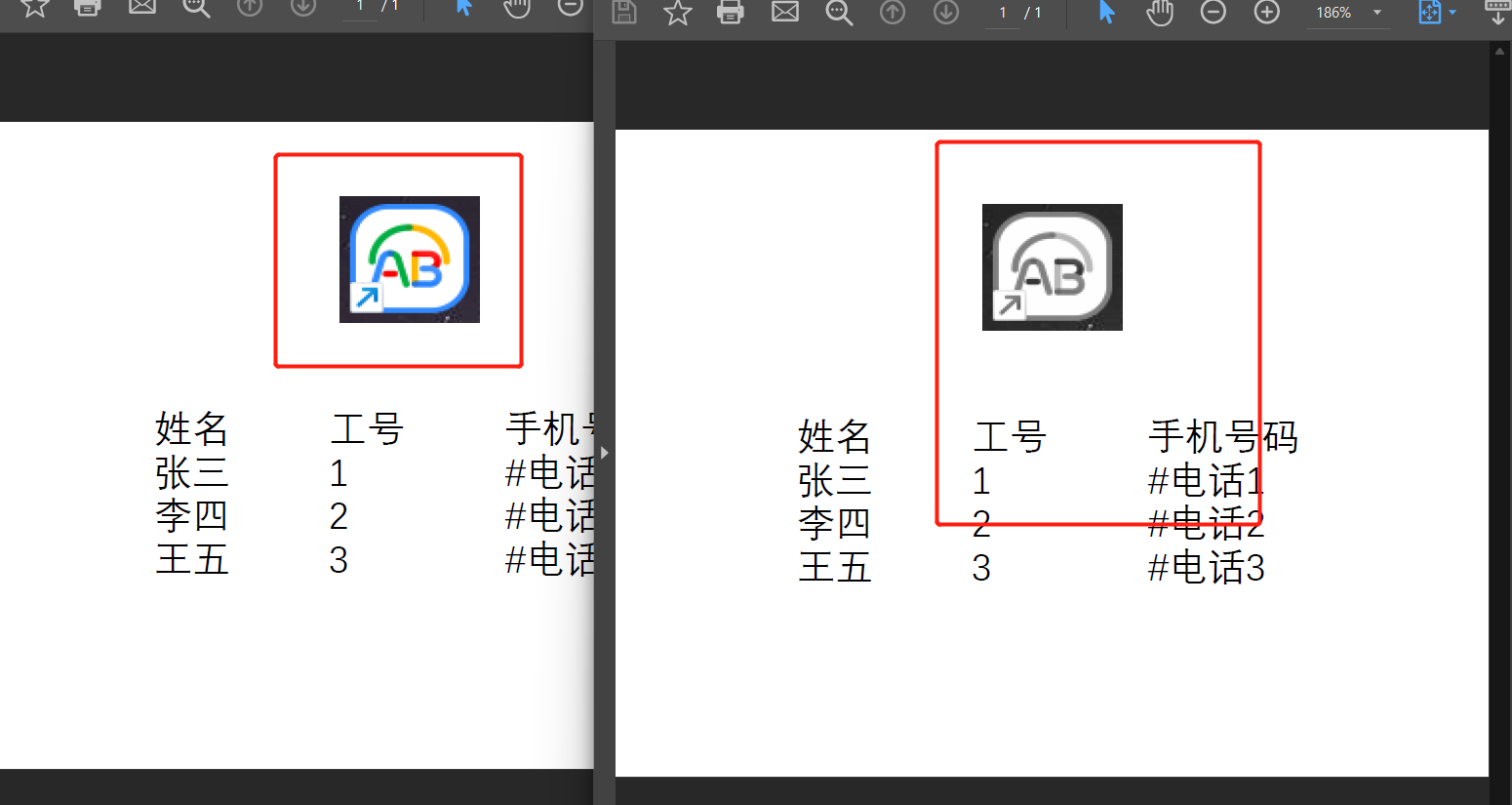Save the PDF document
The width and height of the screenshot is (1512, 805).
click(624, 13)
